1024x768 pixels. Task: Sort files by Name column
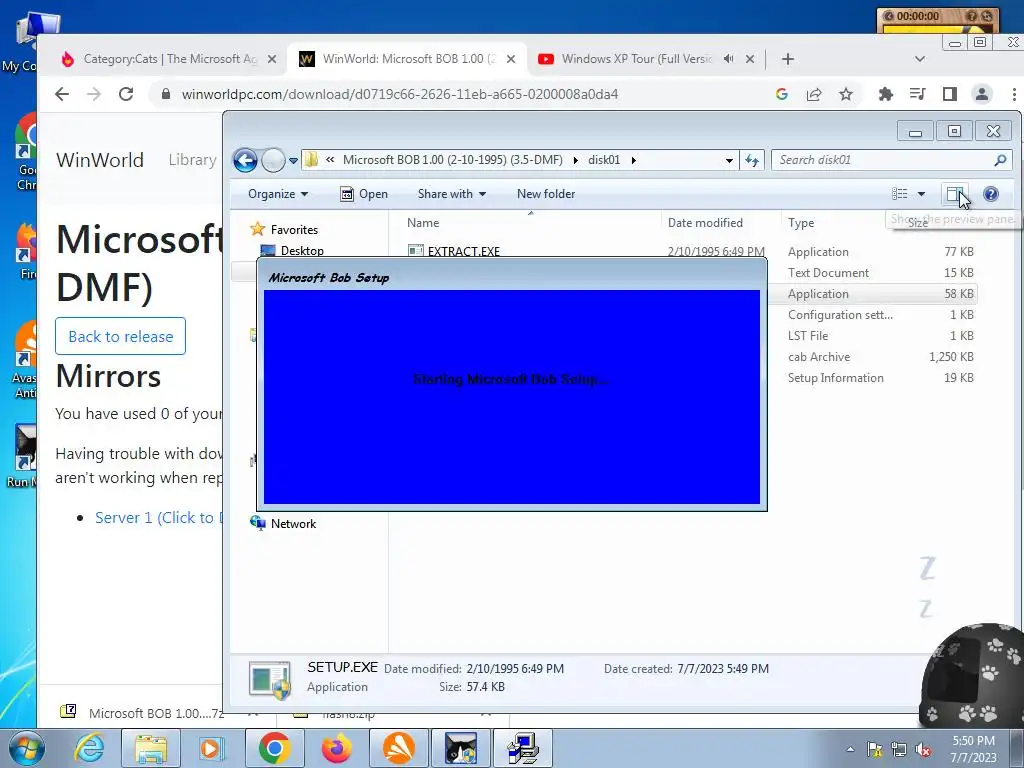[423, 223]
